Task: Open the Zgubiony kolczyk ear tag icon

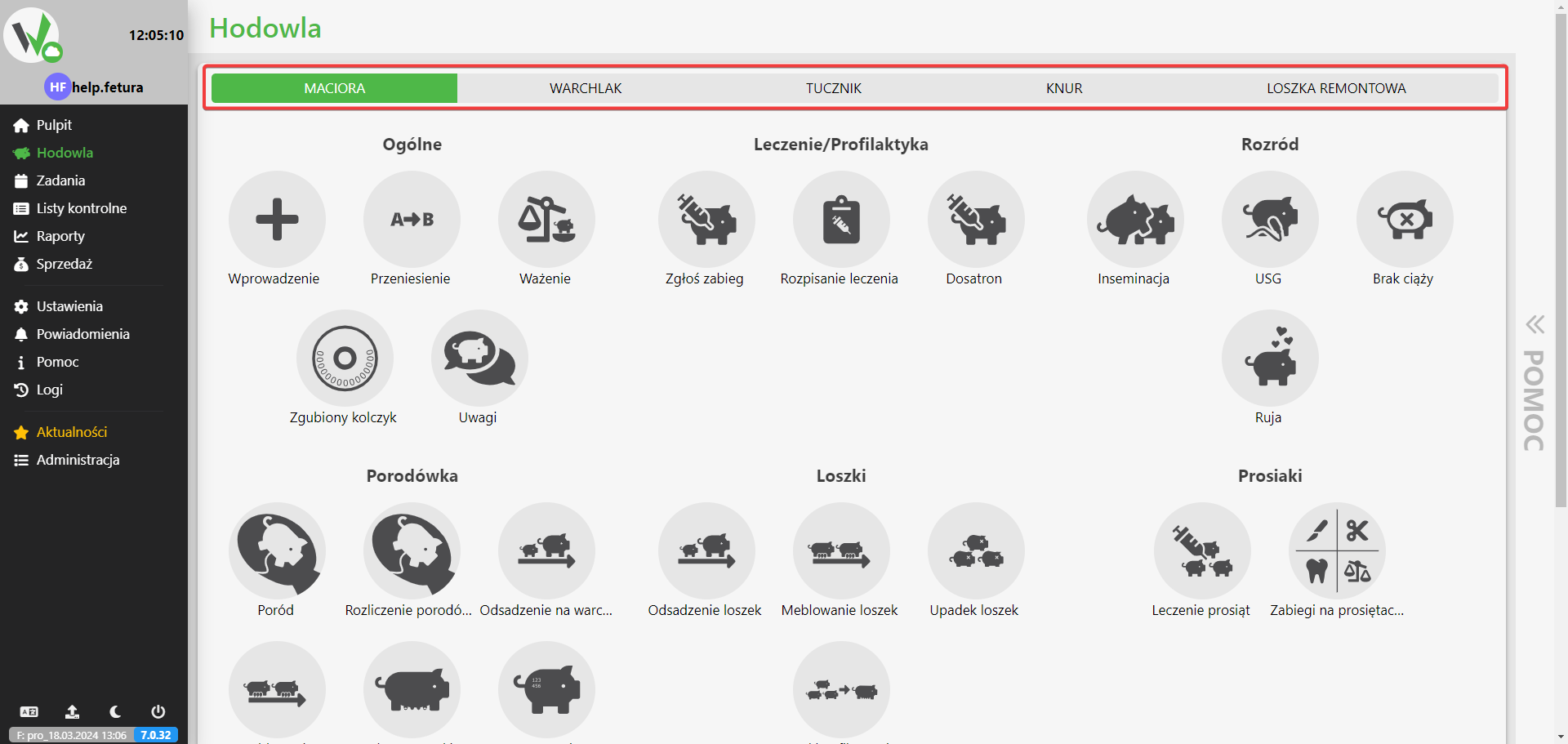Action: click(x=345, y=358)
